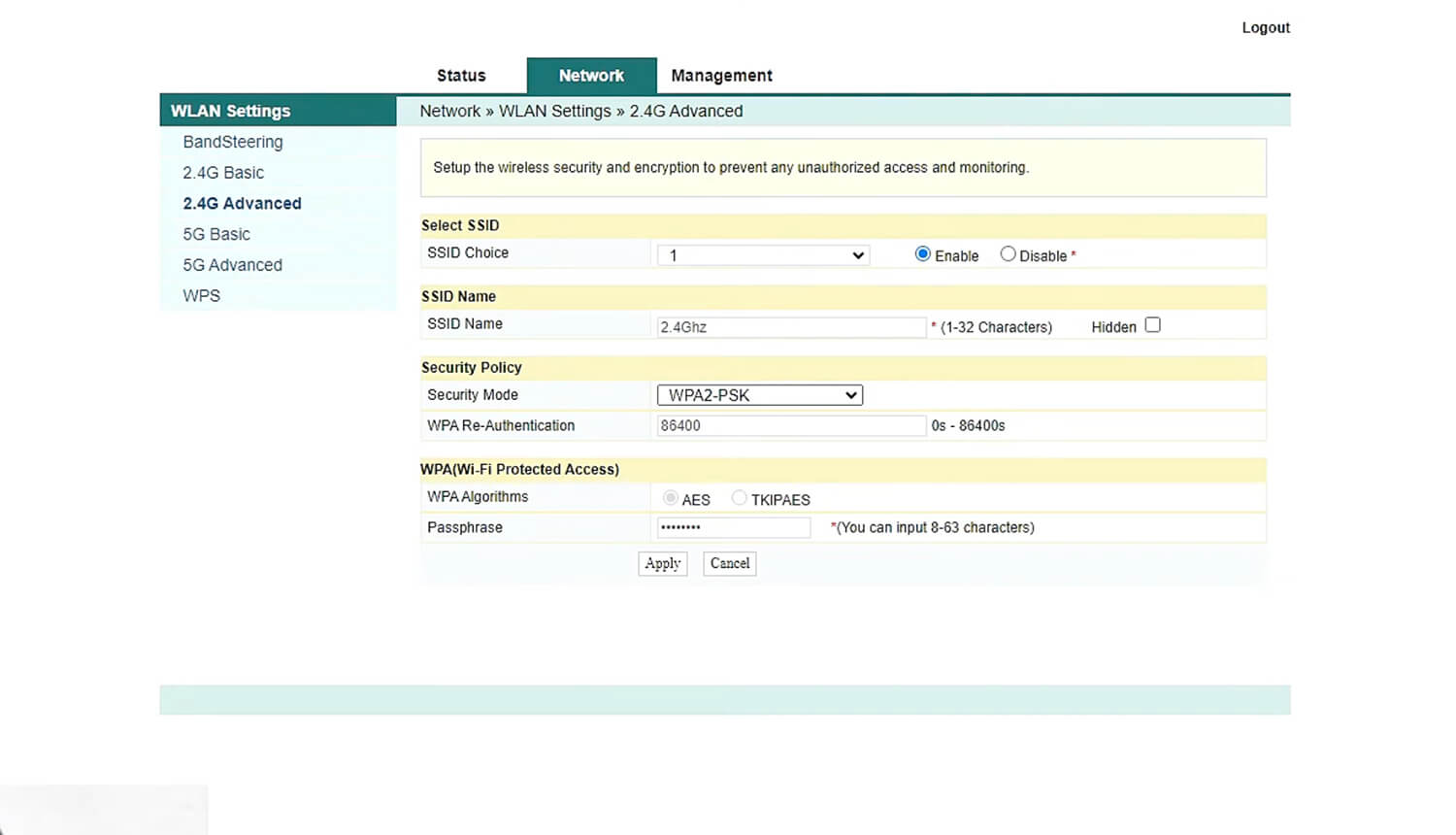Click the WPA Re-Authentication field

point(791,425)
